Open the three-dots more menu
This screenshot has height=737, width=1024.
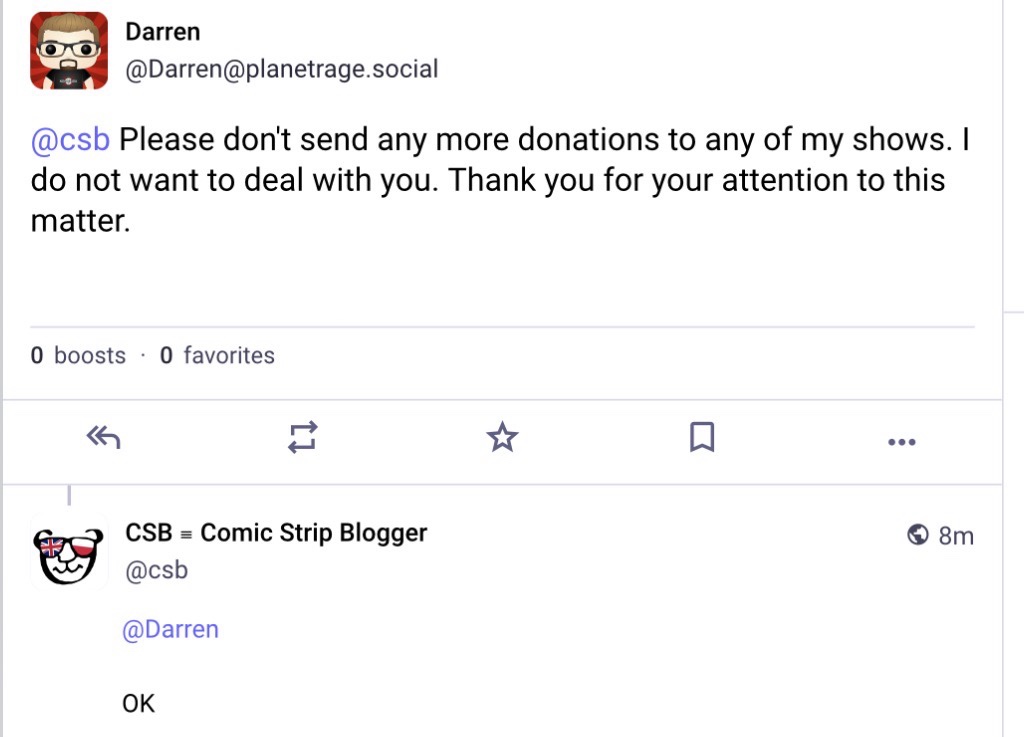[x=901, y=441]
